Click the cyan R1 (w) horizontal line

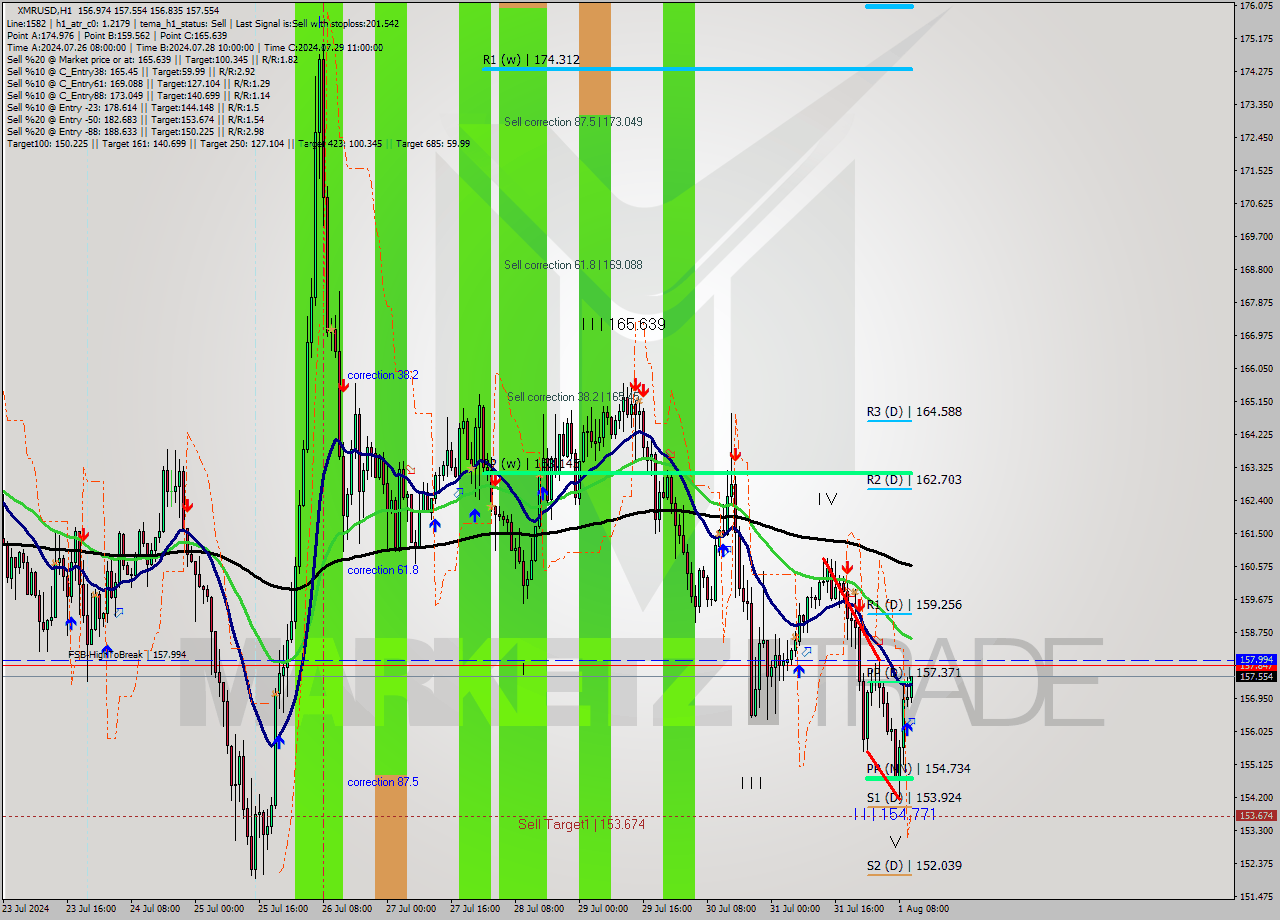[697, 69]
